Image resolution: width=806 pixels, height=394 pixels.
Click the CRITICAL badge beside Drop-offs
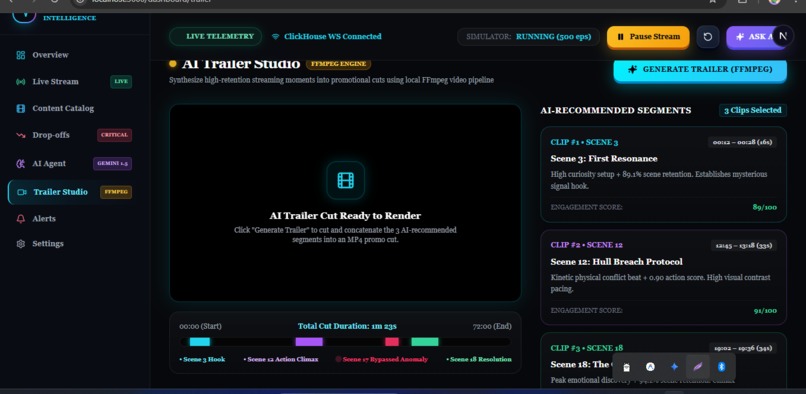point(114,135)
